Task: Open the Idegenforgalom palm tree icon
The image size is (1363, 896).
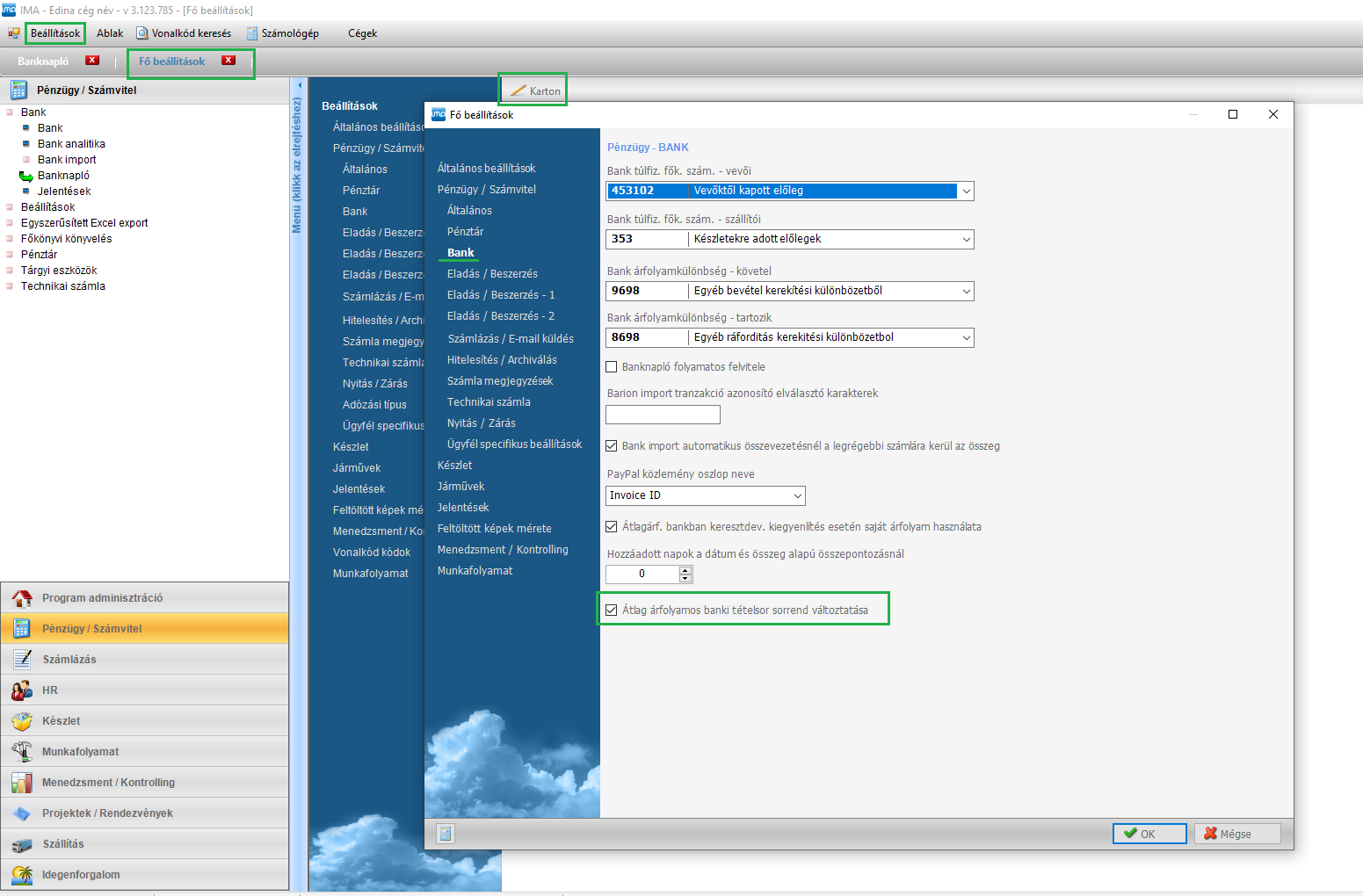Action: 22,875
